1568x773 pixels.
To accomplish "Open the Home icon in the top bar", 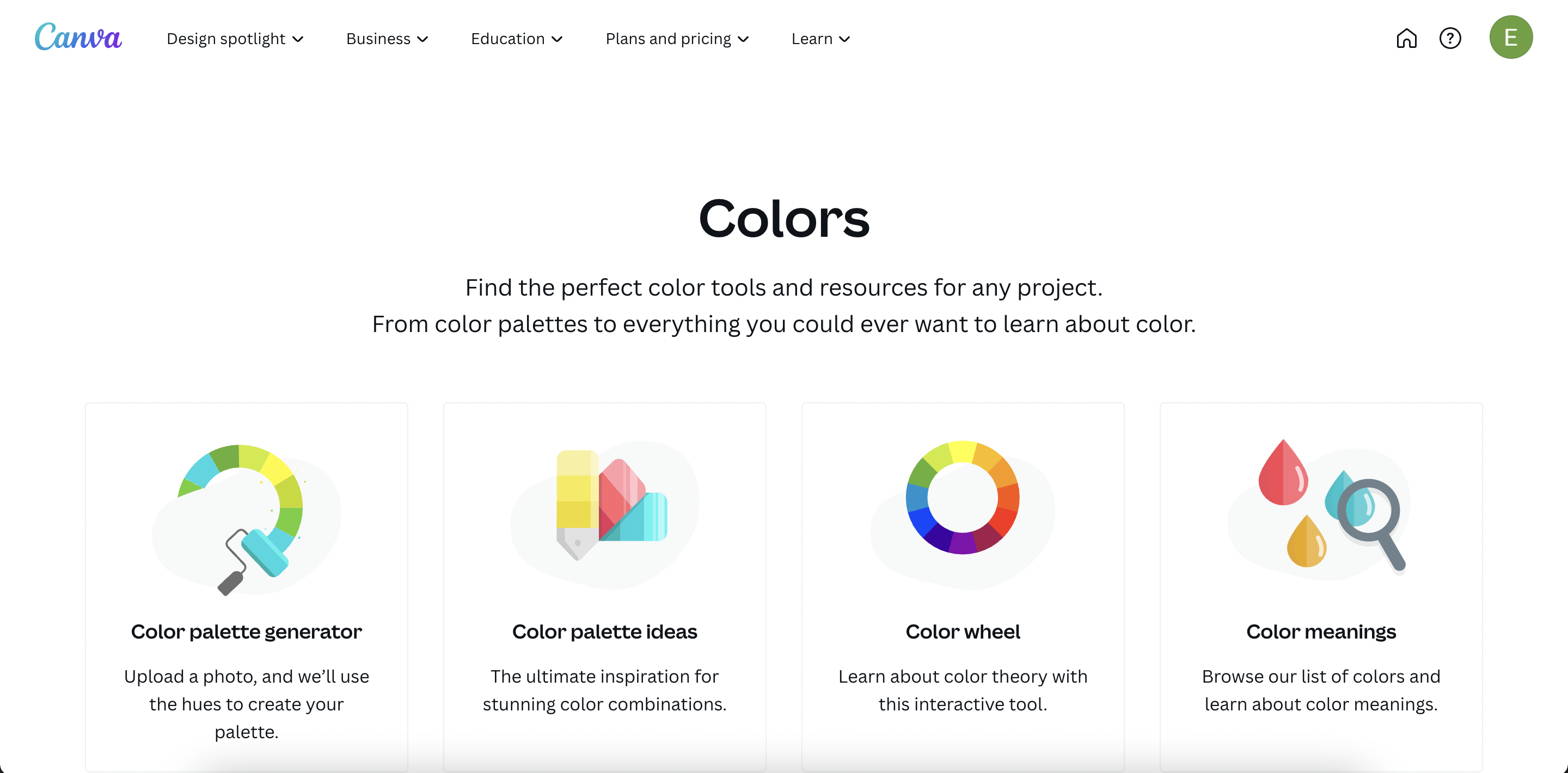I will 1407,38.
